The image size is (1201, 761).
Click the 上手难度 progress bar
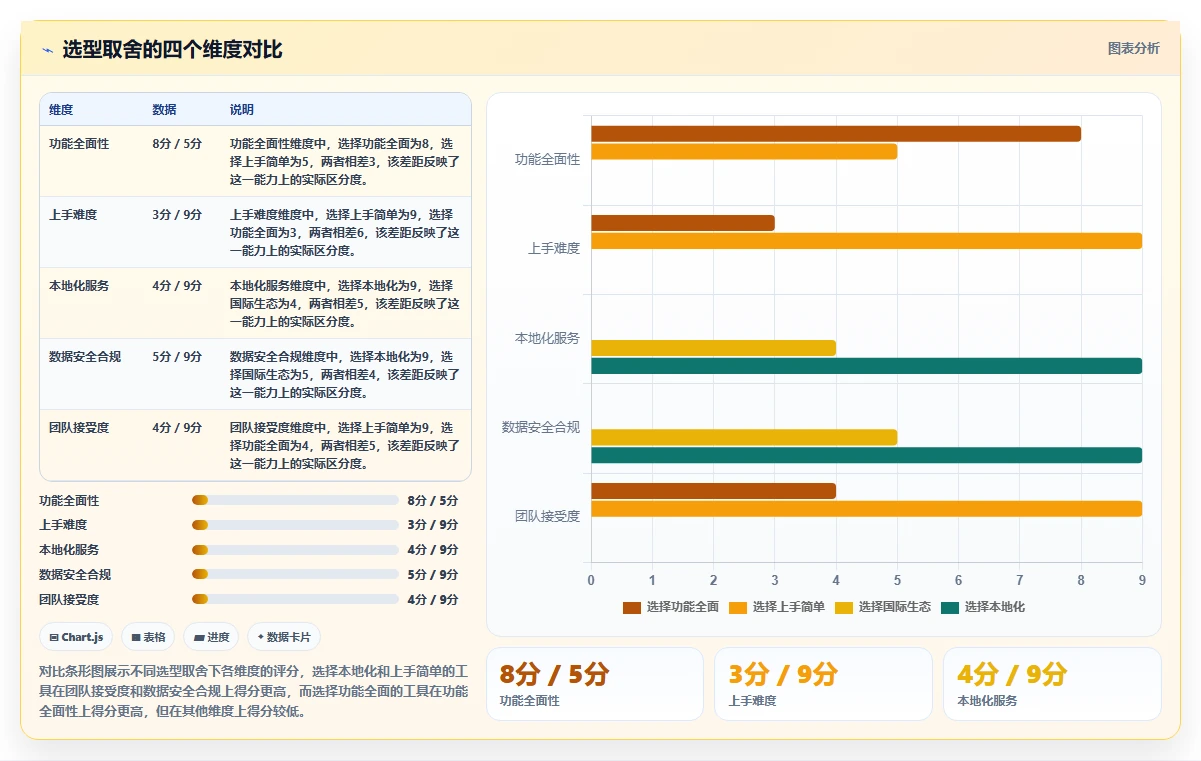[x=295, y=525]
